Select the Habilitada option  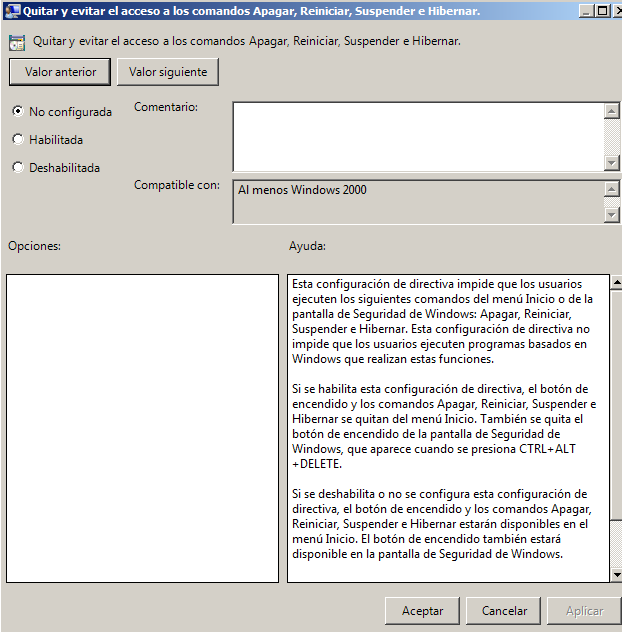click(18, 139)
